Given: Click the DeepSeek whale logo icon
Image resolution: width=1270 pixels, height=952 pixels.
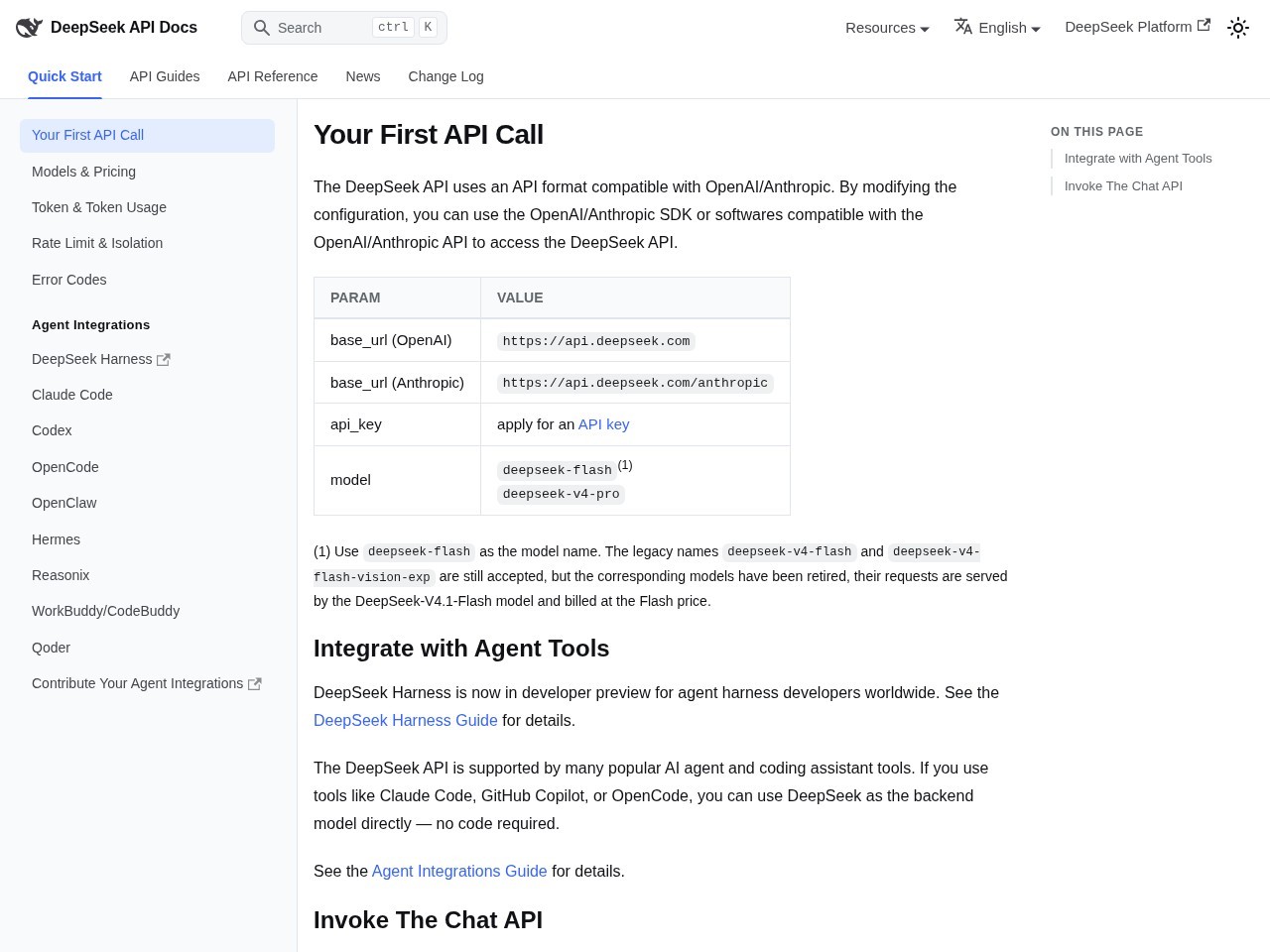Looking at the screenshot, I should click(x=29, y=28).
